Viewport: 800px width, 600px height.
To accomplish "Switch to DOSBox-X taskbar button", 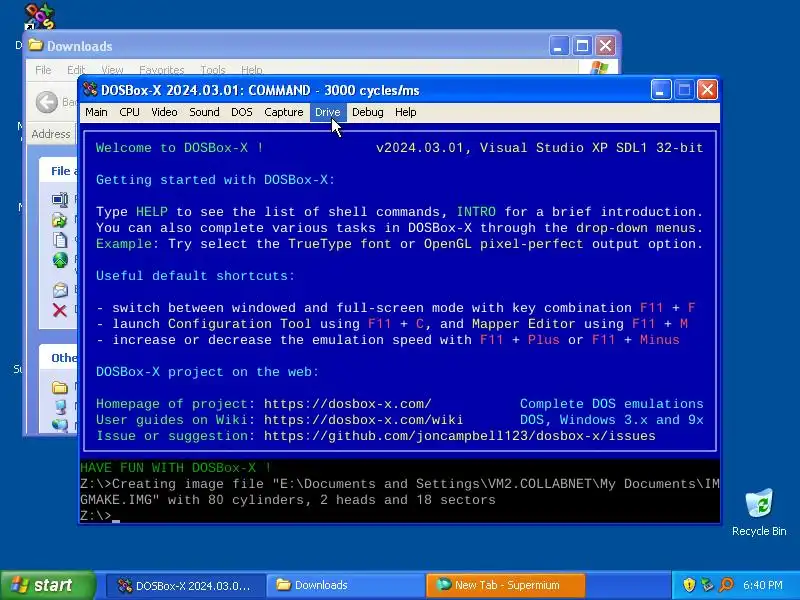I will coord(185,585).
